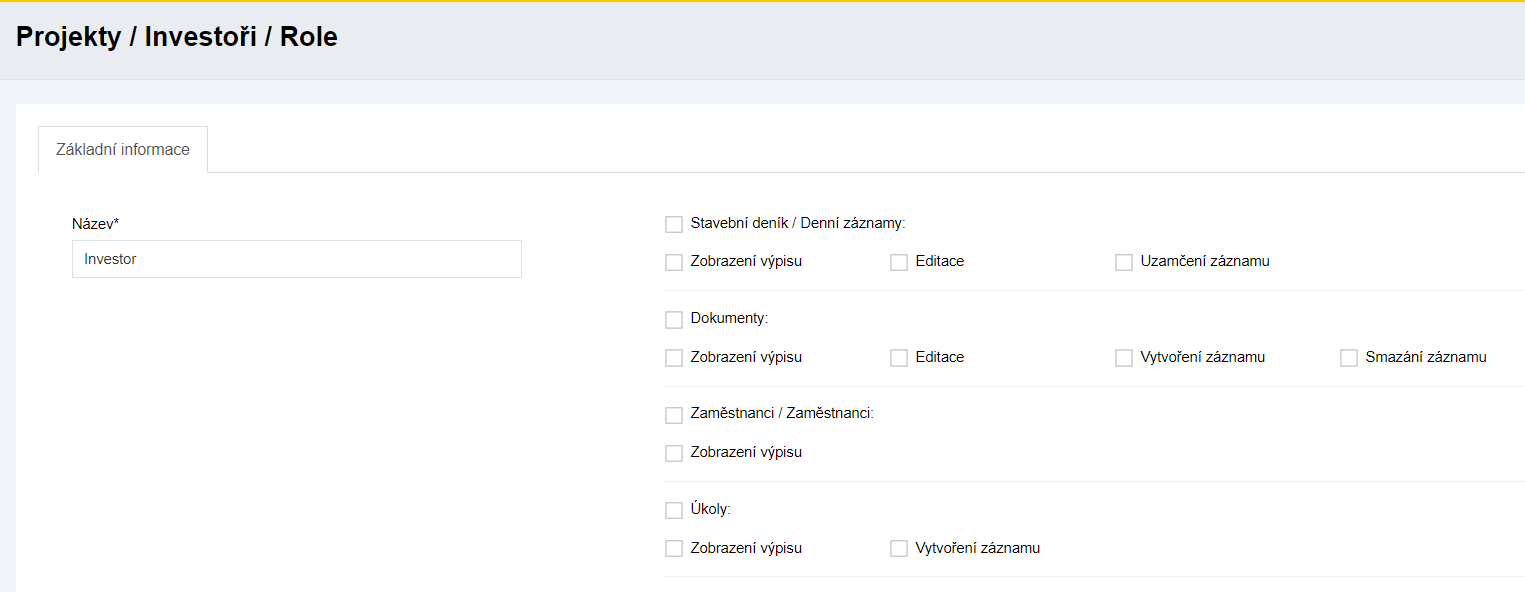Tick Editace under Stavební deník

tap(899, 262)
